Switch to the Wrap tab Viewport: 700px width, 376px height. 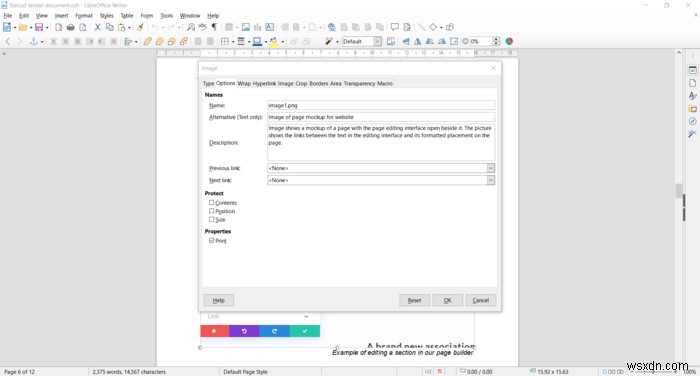click(244, 84)
